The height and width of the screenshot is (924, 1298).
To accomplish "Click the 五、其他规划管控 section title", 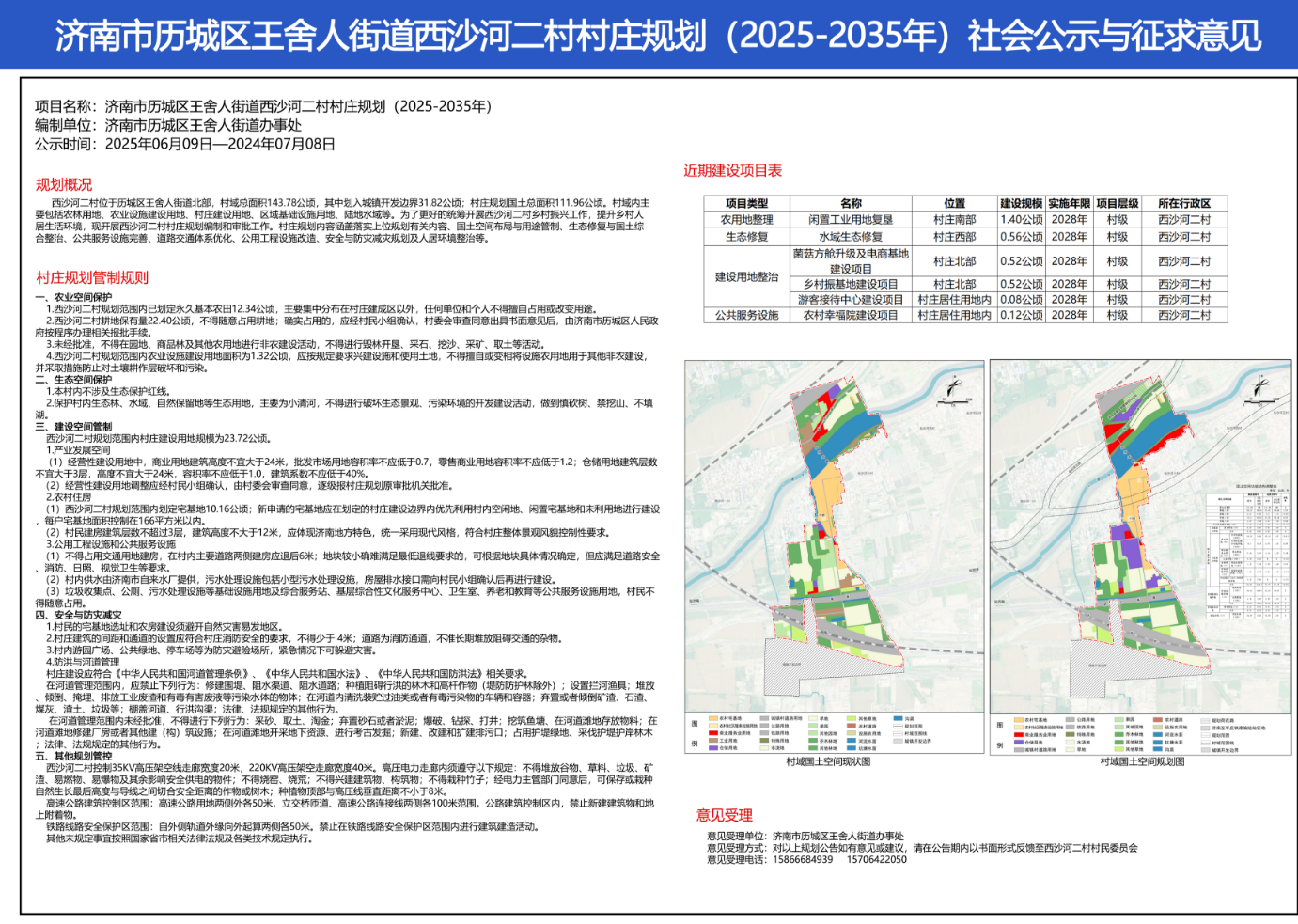I will click(x=73, y=756).
